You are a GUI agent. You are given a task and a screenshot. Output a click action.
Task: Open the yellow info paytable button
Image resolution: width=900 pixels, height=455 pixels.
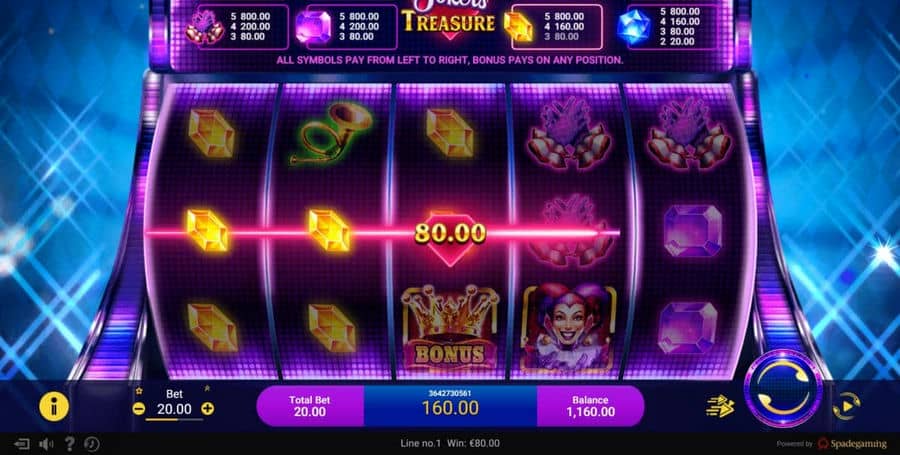pyautogui.click(x=54, y=406)
